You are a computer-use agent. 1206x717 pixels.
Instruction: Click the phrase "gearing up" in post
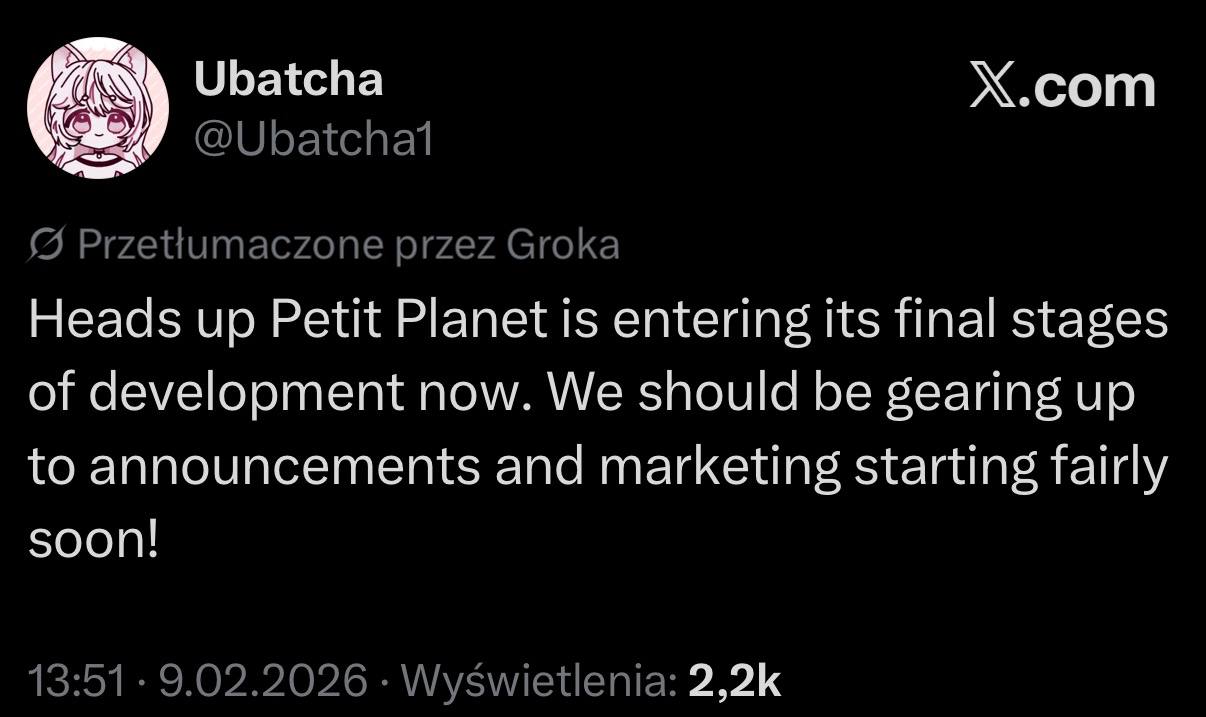[x=1010, y=394]
